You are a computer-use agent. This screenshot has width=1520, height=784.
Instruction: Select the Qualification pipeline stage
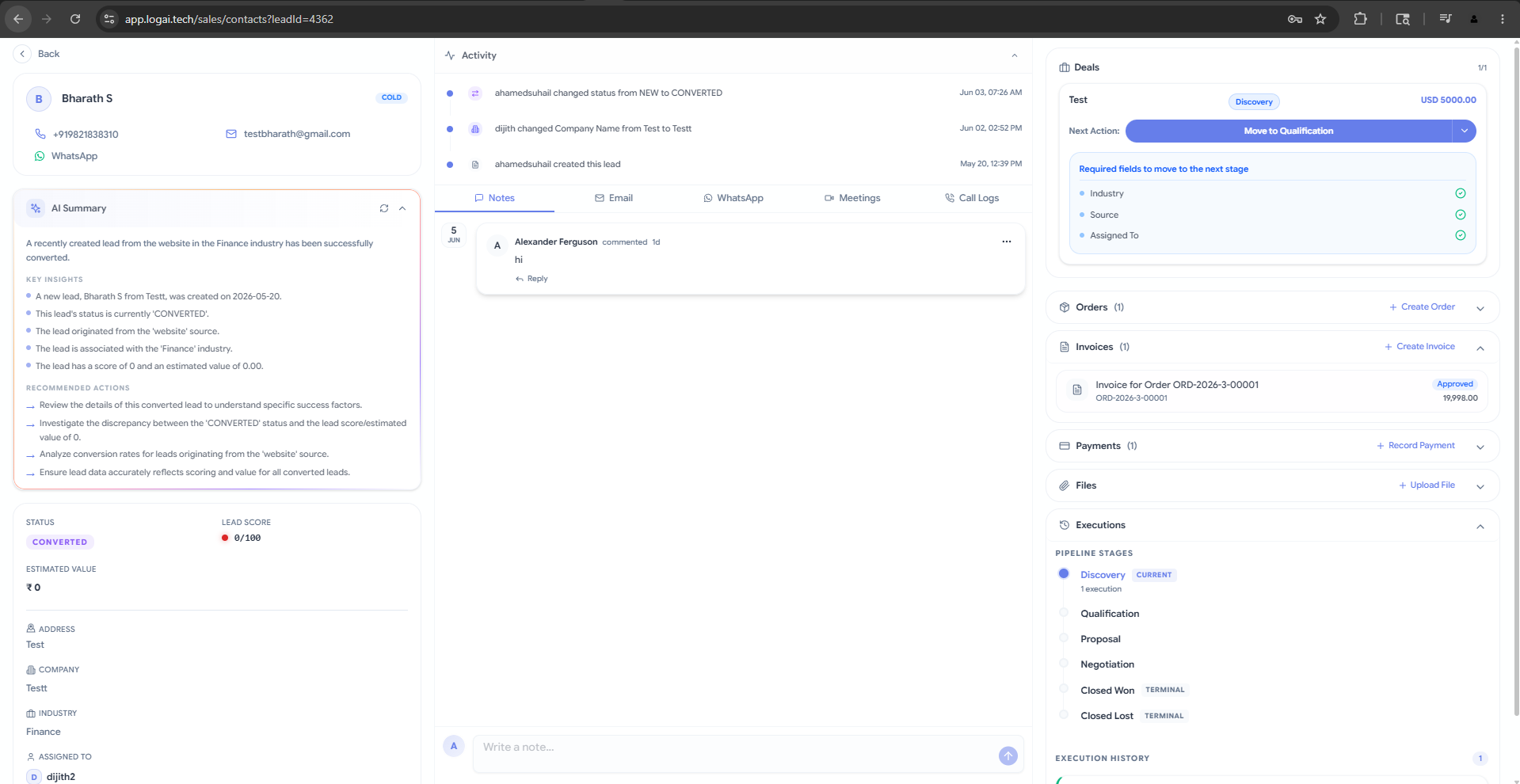coord(1110,614)
